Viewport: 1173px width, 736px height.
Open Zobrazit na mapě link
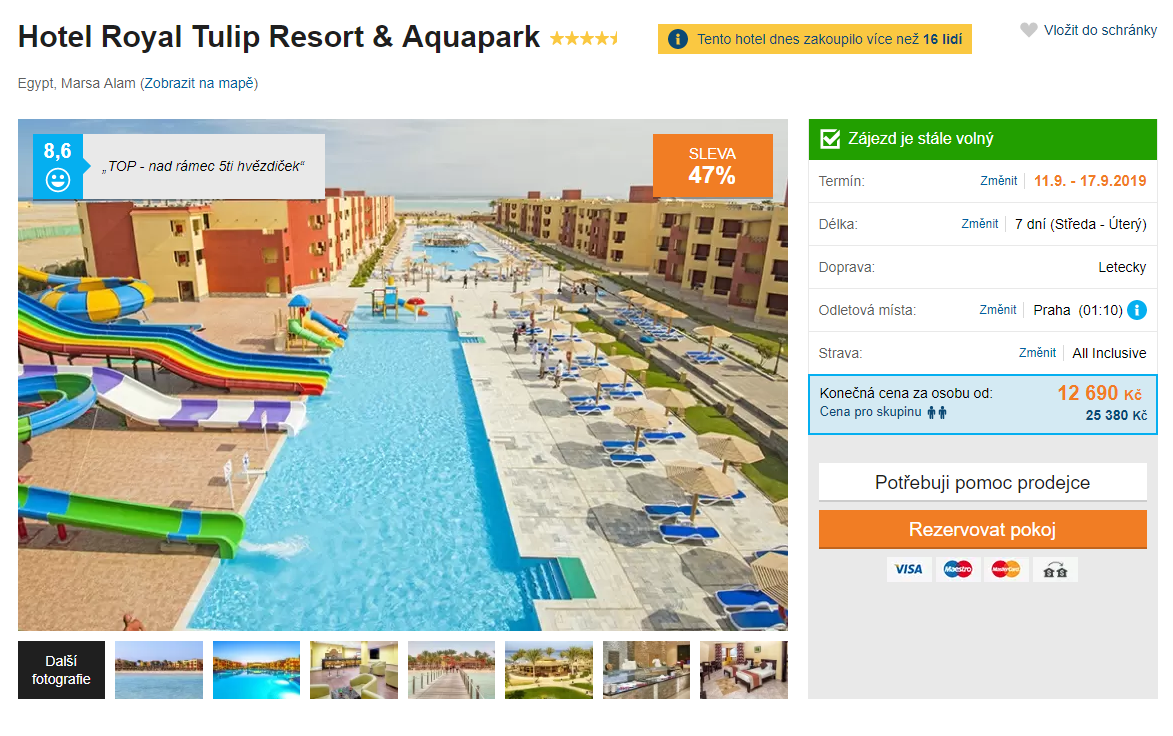coord(199,83)
